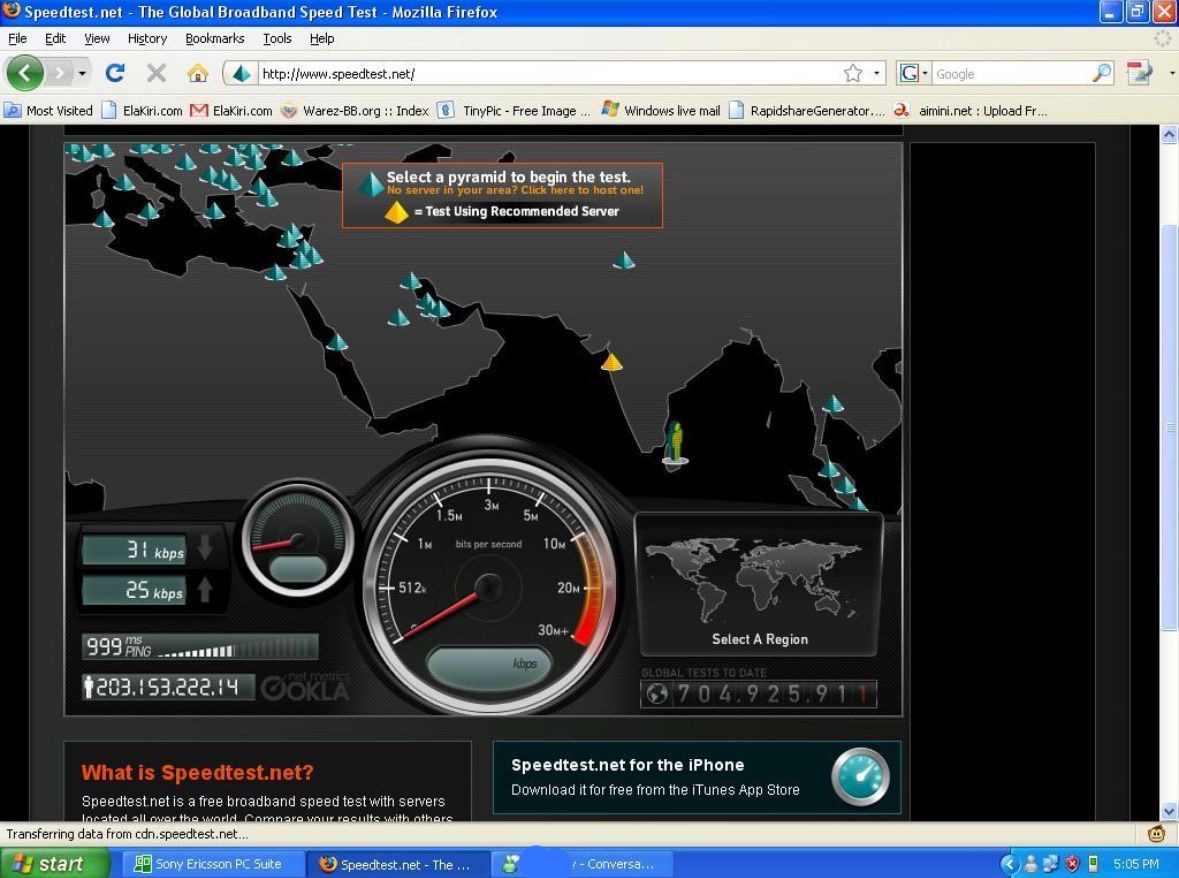Click the site identity icon in address bar
The image size is (1179, 878).
241,74
